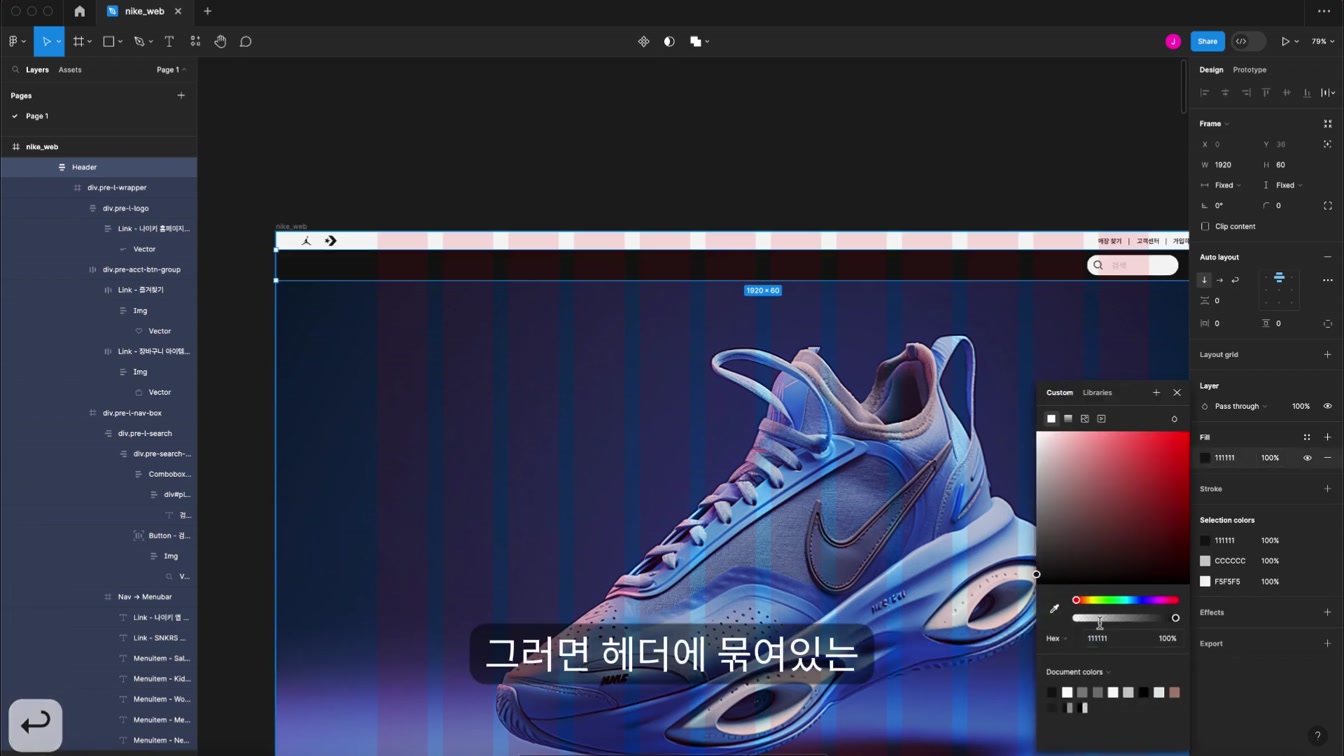Screen dimensions: 1344x756
Task: Click the eyedropper in color picker
Action: [1054, 608]
